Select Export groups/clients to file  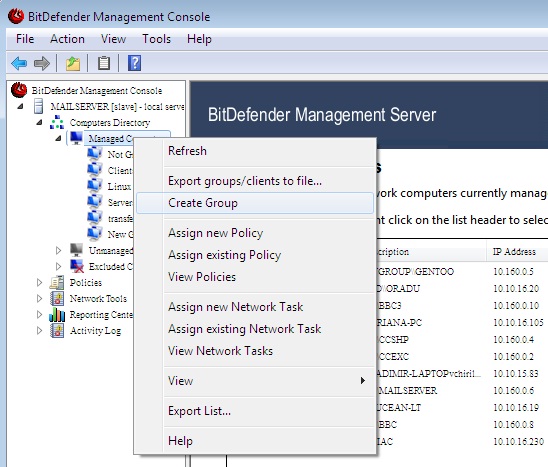pyautogui.click(x=255, y=181)
